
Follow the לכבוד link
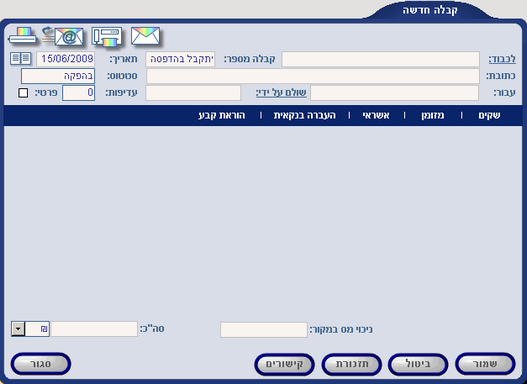click(502, 59)
